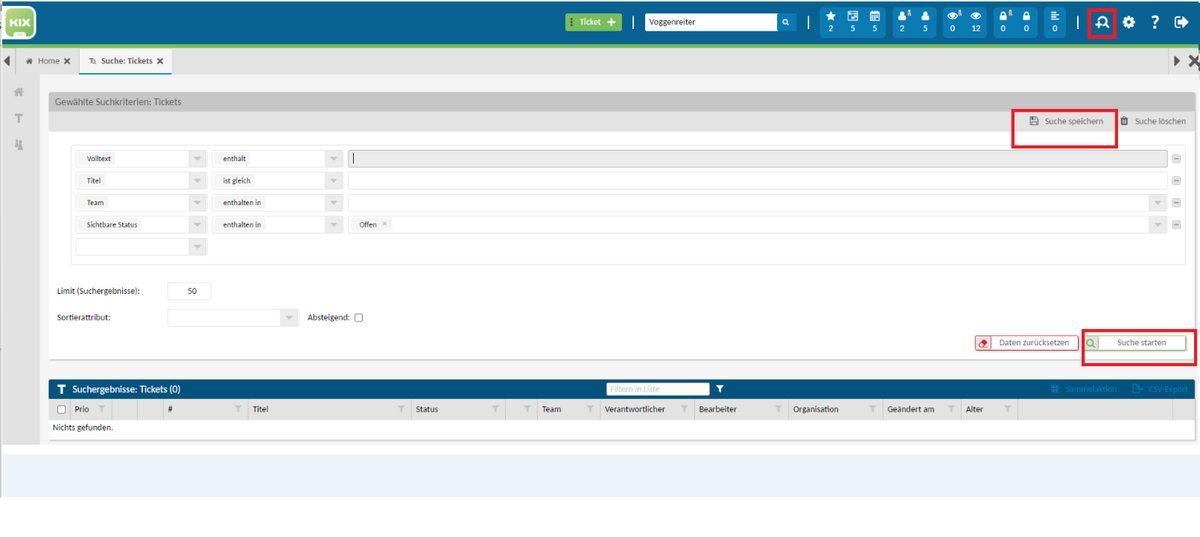Switch to the Home tab
This screenshot has width=1200, height=537.
(48, 61)
